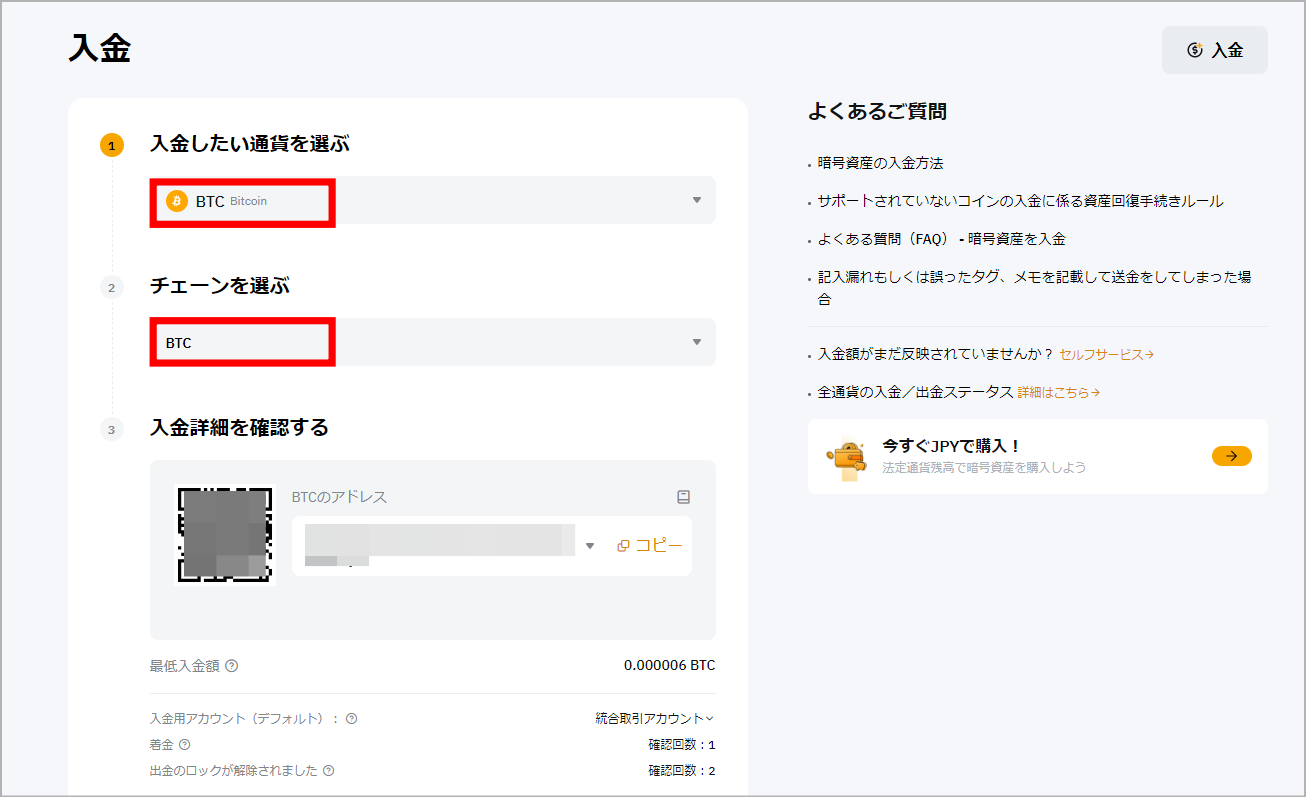Click the Bitcoin coin icon
Viewport: 1306px width, 797px height.
pos(177,201)
